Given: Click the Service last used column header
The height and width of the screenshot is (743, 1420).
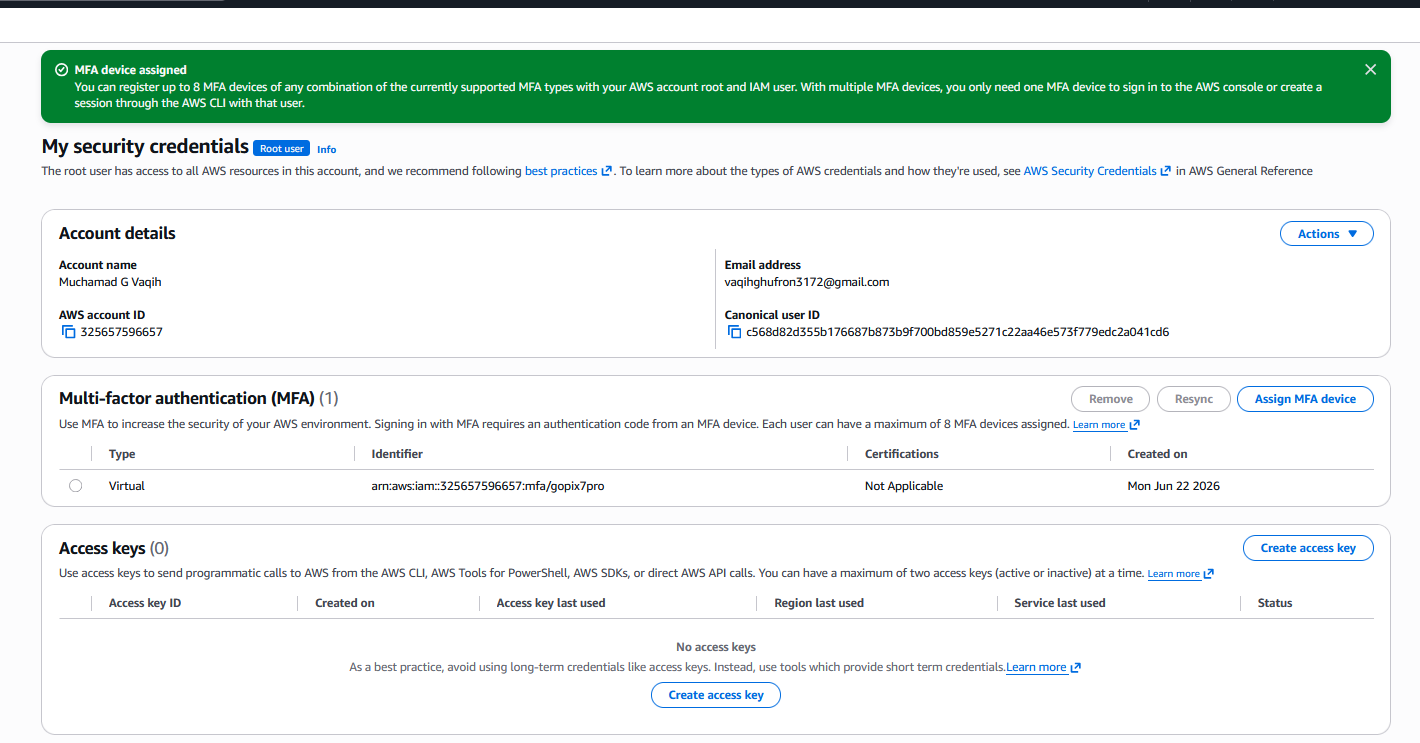Looking at the screenshot, I should click(1060, 603).
